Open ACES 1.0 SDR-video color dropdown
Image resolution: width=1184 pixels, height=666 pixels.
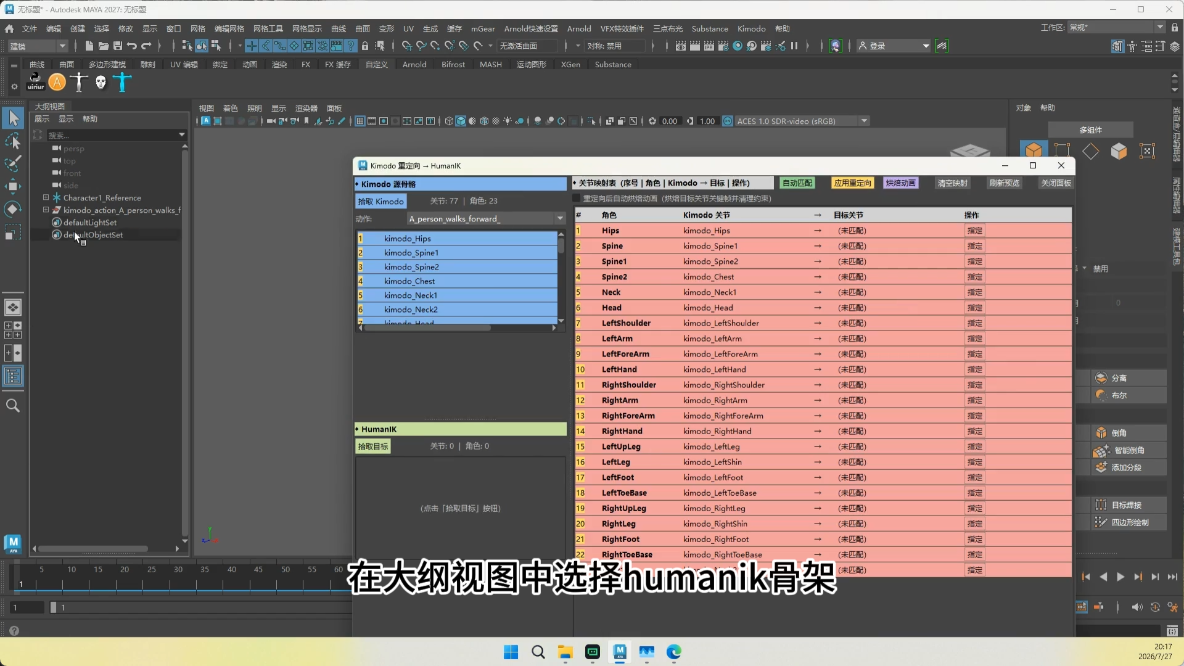click(802, 121)
